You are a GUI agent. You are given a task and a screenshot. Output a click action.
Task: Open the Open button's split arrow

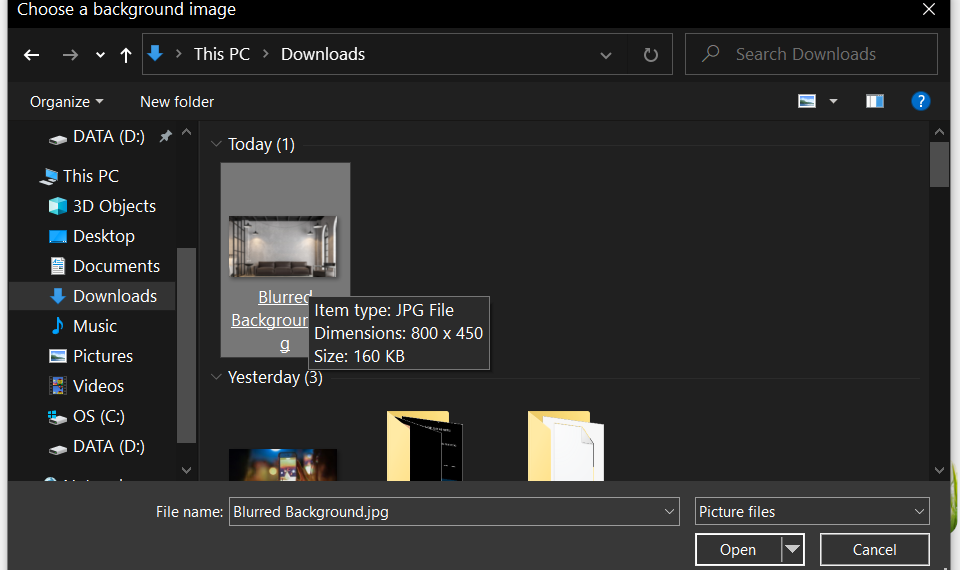coord(792,549)
